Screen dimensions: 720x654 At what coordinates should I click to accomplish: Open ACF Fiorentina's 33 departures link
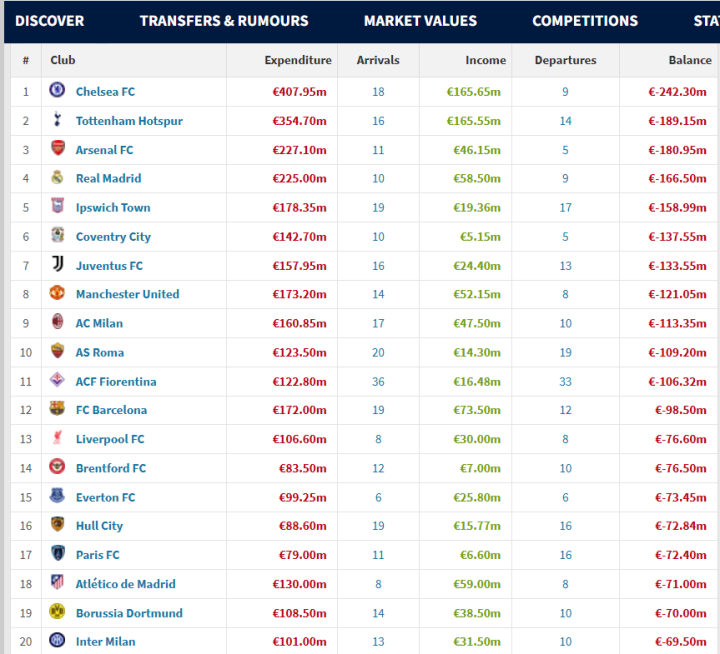click(x=565, y=382)
